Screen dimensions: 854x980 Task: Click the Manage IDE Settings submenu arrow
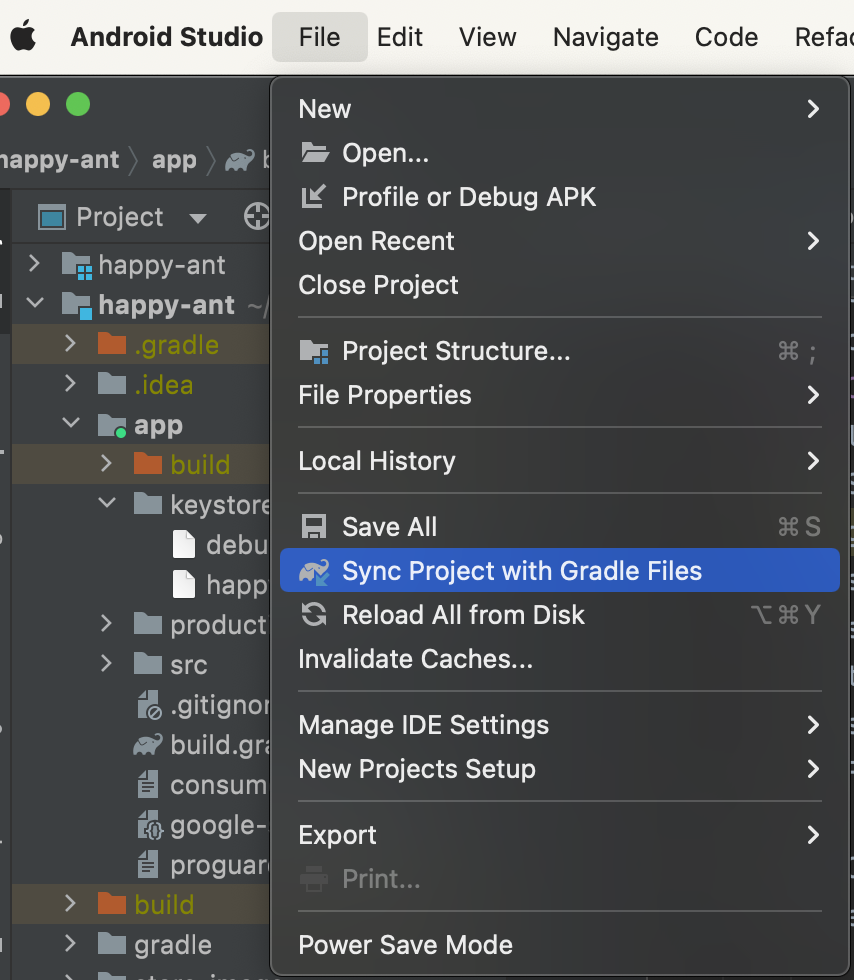coord(813,725)
